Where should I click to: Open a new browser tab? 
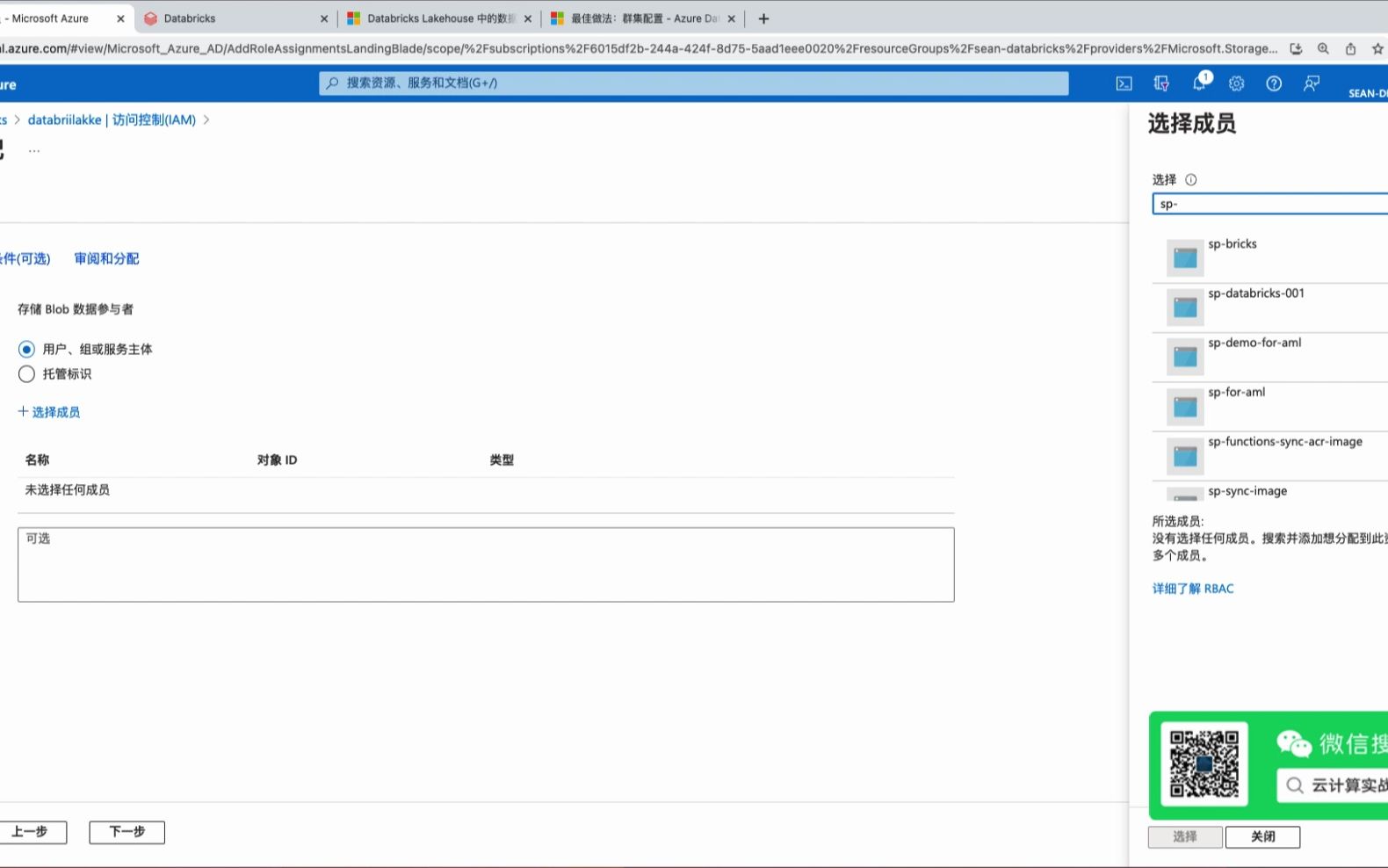(x=763, y=18)
